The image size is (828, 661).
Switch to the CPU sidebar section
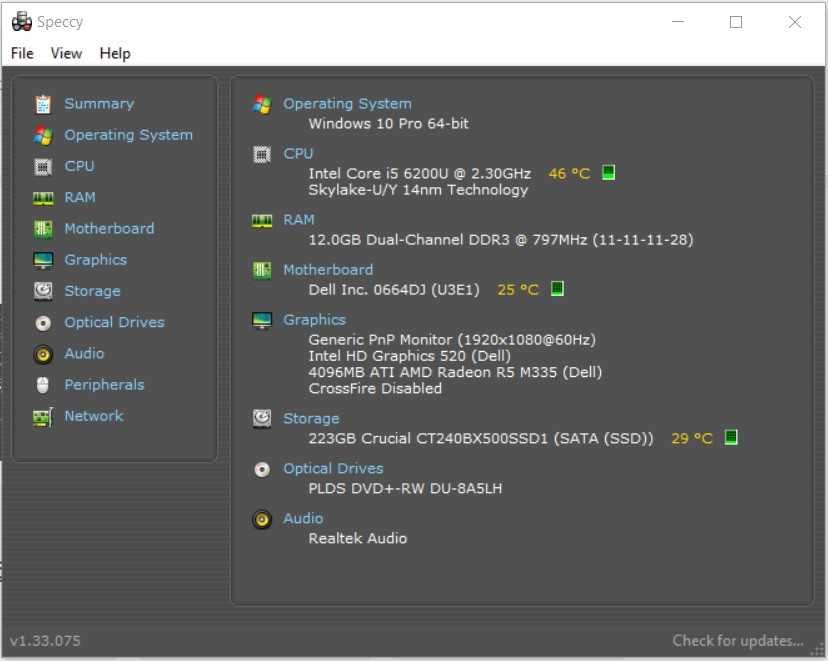pos(79,166)
